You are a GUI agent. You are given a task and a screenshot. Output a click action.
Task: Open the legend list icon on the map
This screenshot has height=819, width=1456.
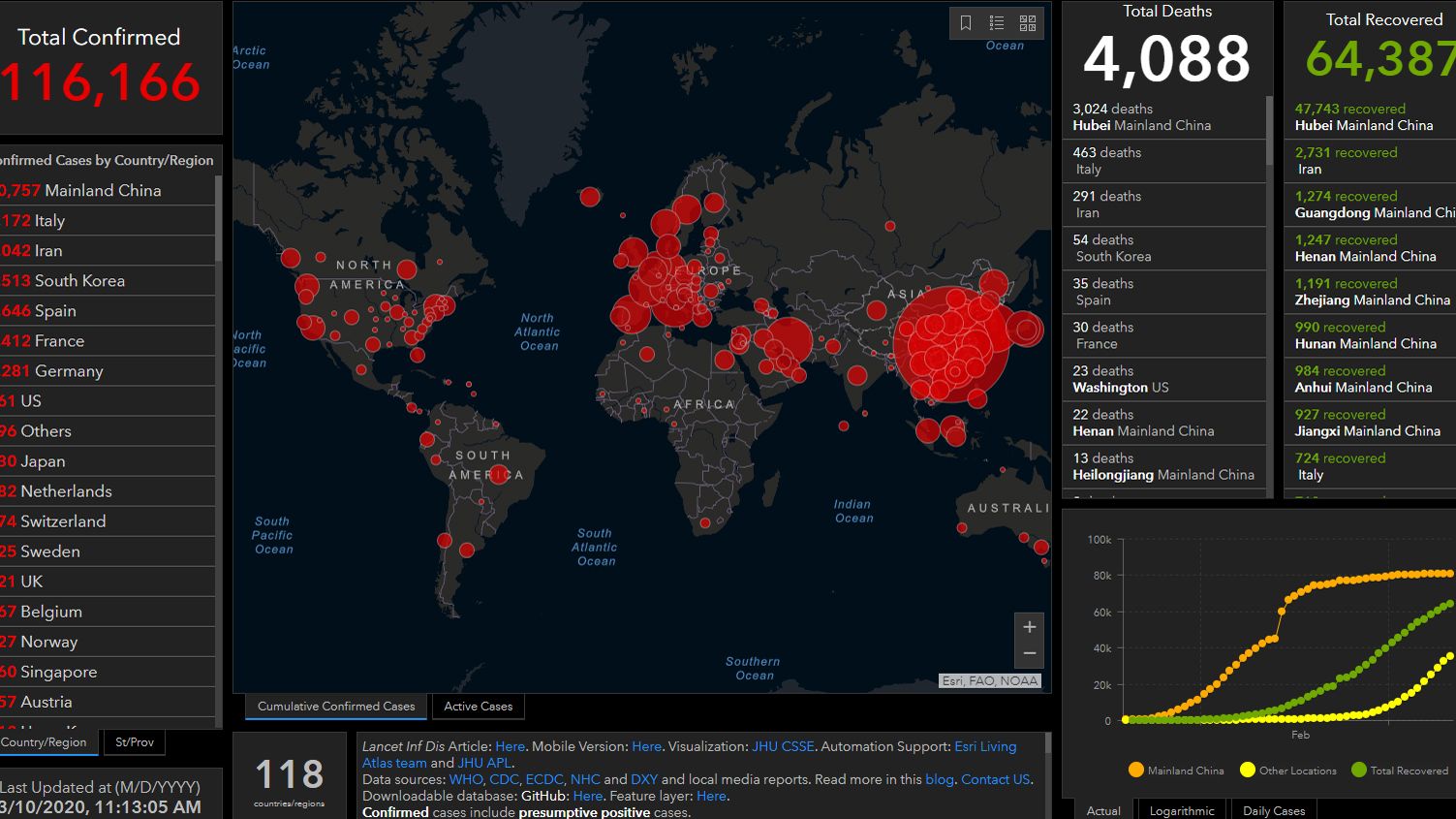point(997,23)
